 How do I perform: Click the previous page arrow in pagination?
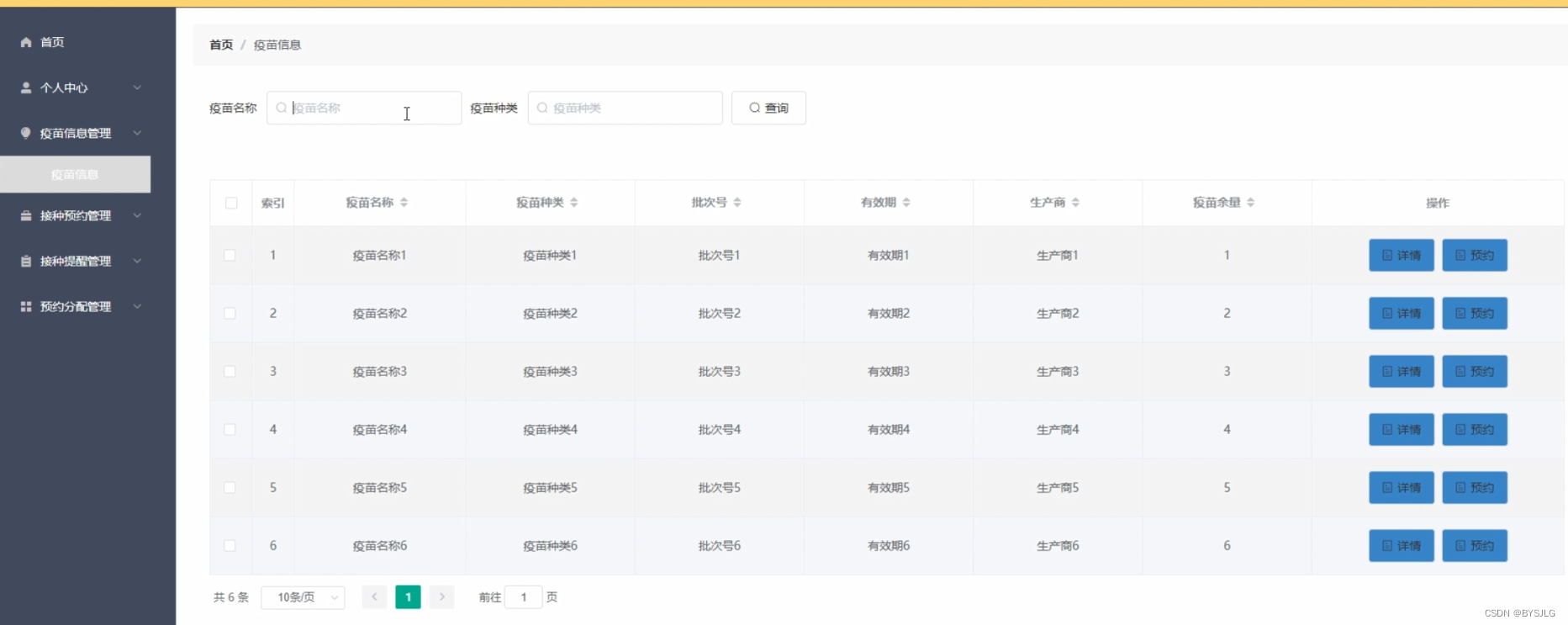coord(374,597)
